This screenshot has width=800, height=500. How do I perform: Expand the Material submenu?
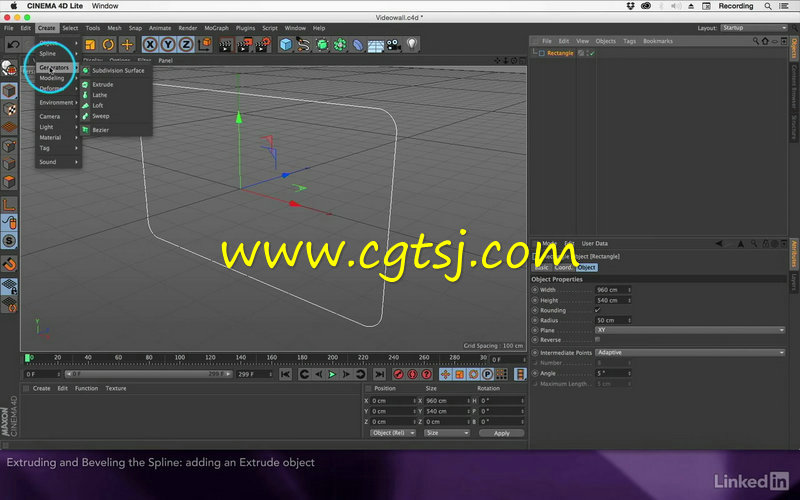[58, 138]
